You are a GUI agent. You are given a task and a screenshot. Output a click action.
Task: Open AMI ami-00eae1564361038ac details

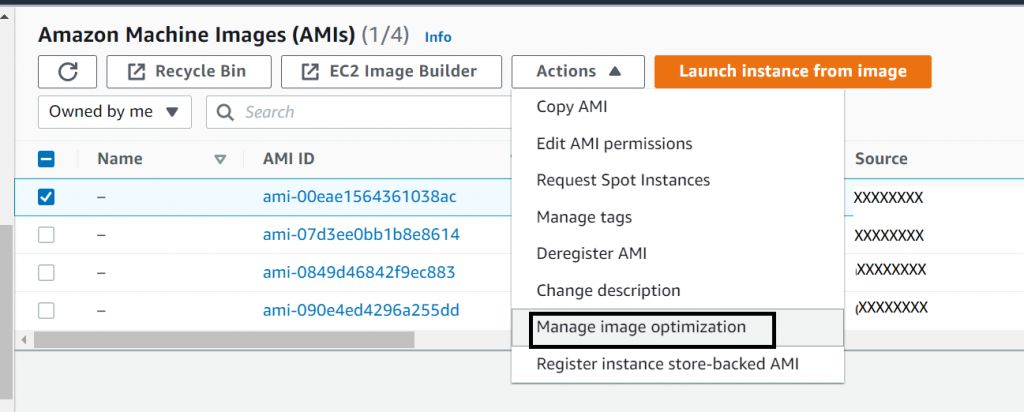(x=360, y=197)
